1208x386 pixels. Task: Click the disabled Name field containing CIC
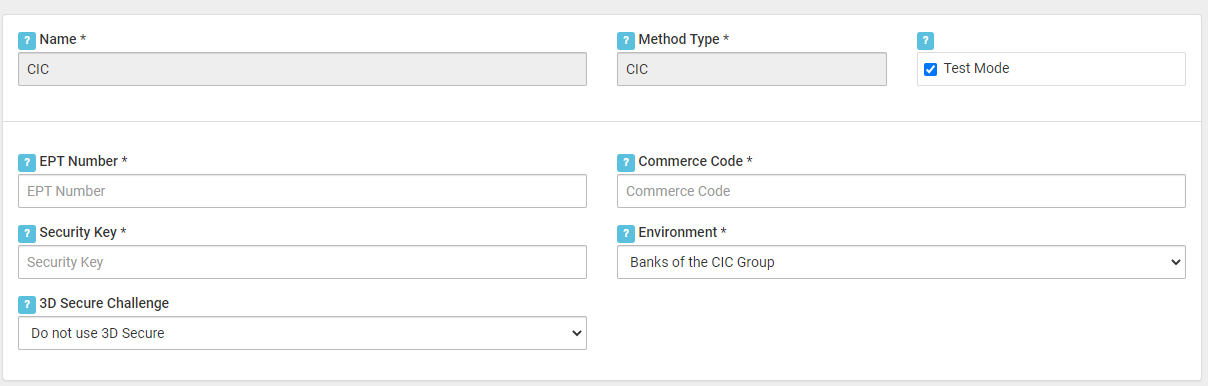coord(302,69)
